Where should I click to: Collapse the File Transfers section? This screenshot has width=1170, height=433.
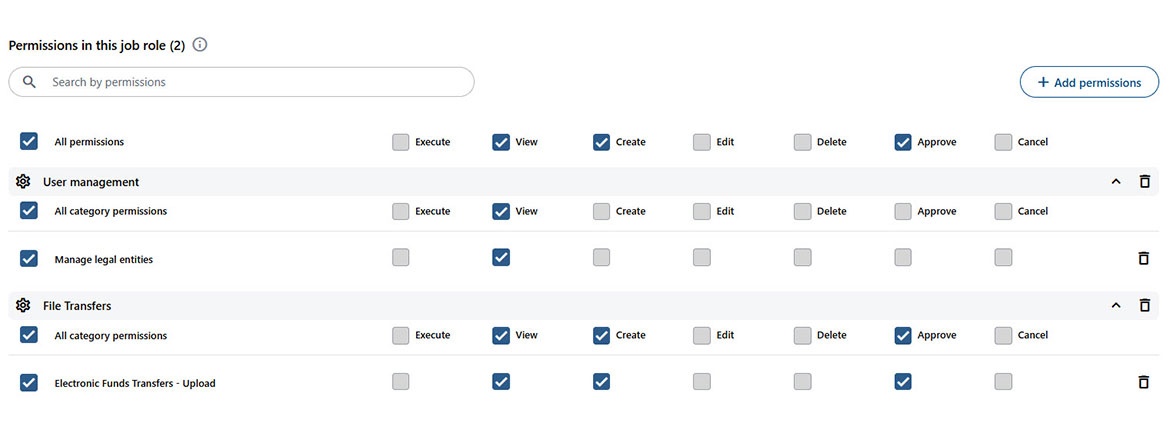tap(1116, 306)
